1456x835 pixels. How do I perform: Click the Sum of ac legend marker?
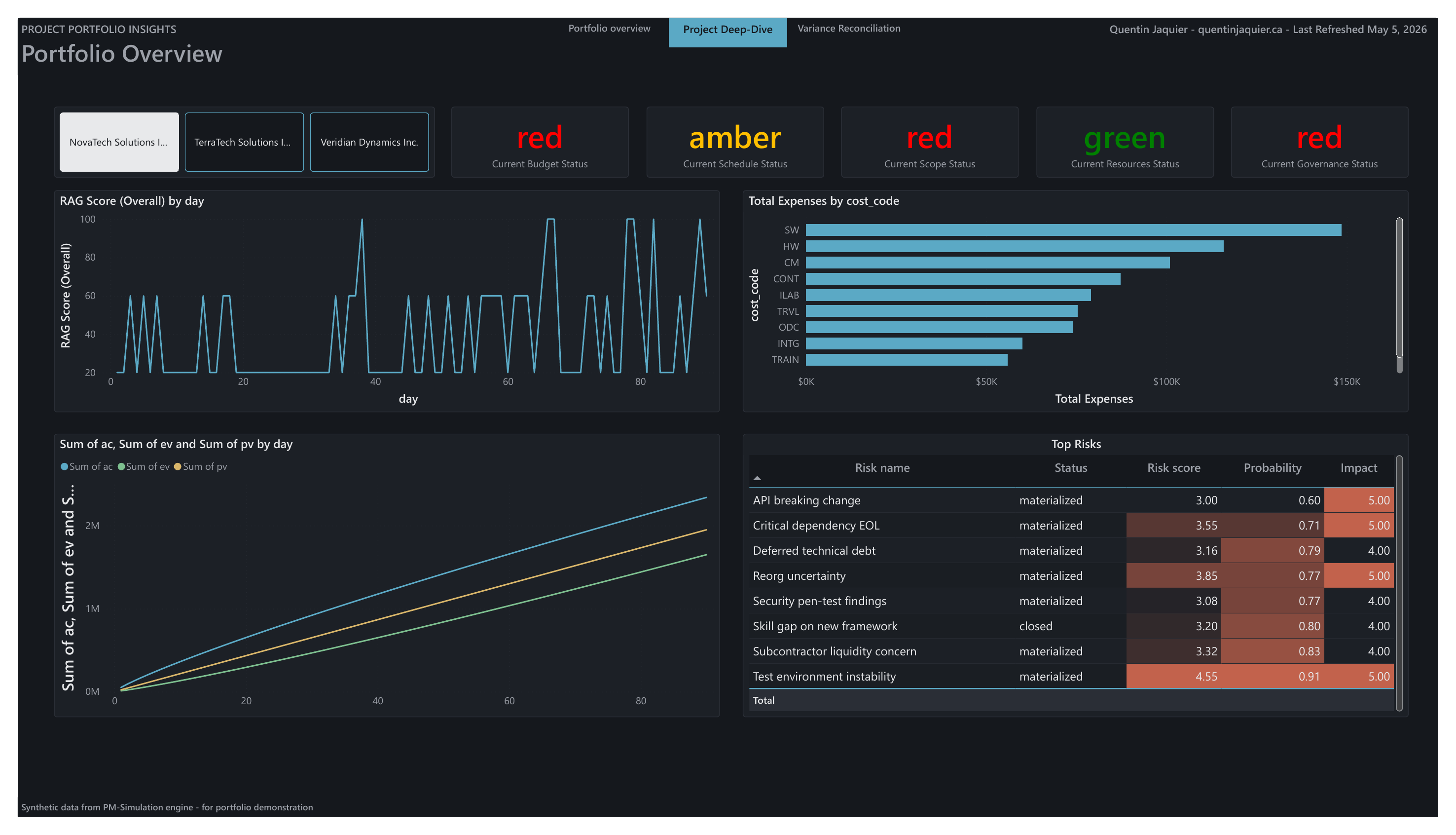[64, 466]
